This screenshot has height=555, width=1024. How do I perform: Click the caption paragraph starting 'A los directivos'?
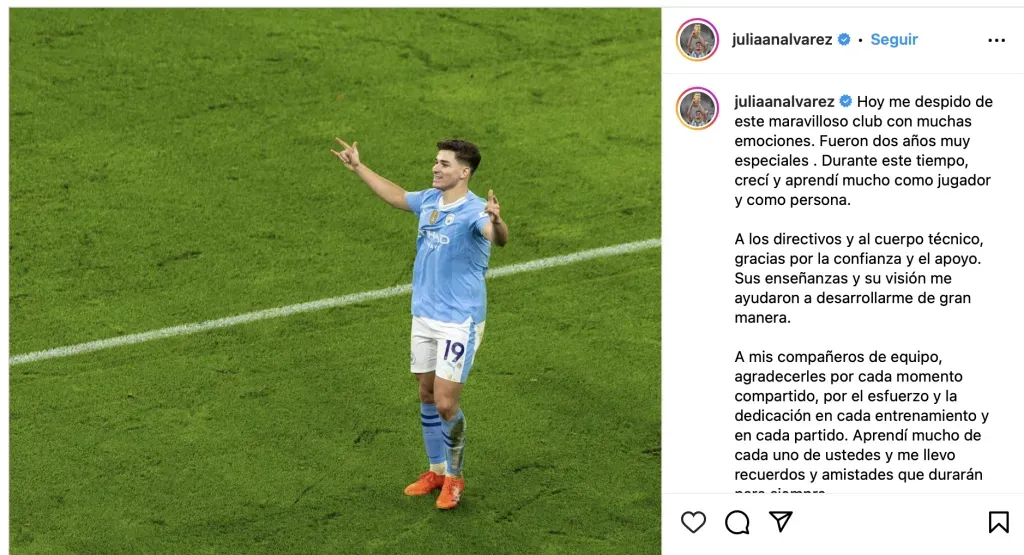pyautogui.click(x=858, y=278)
